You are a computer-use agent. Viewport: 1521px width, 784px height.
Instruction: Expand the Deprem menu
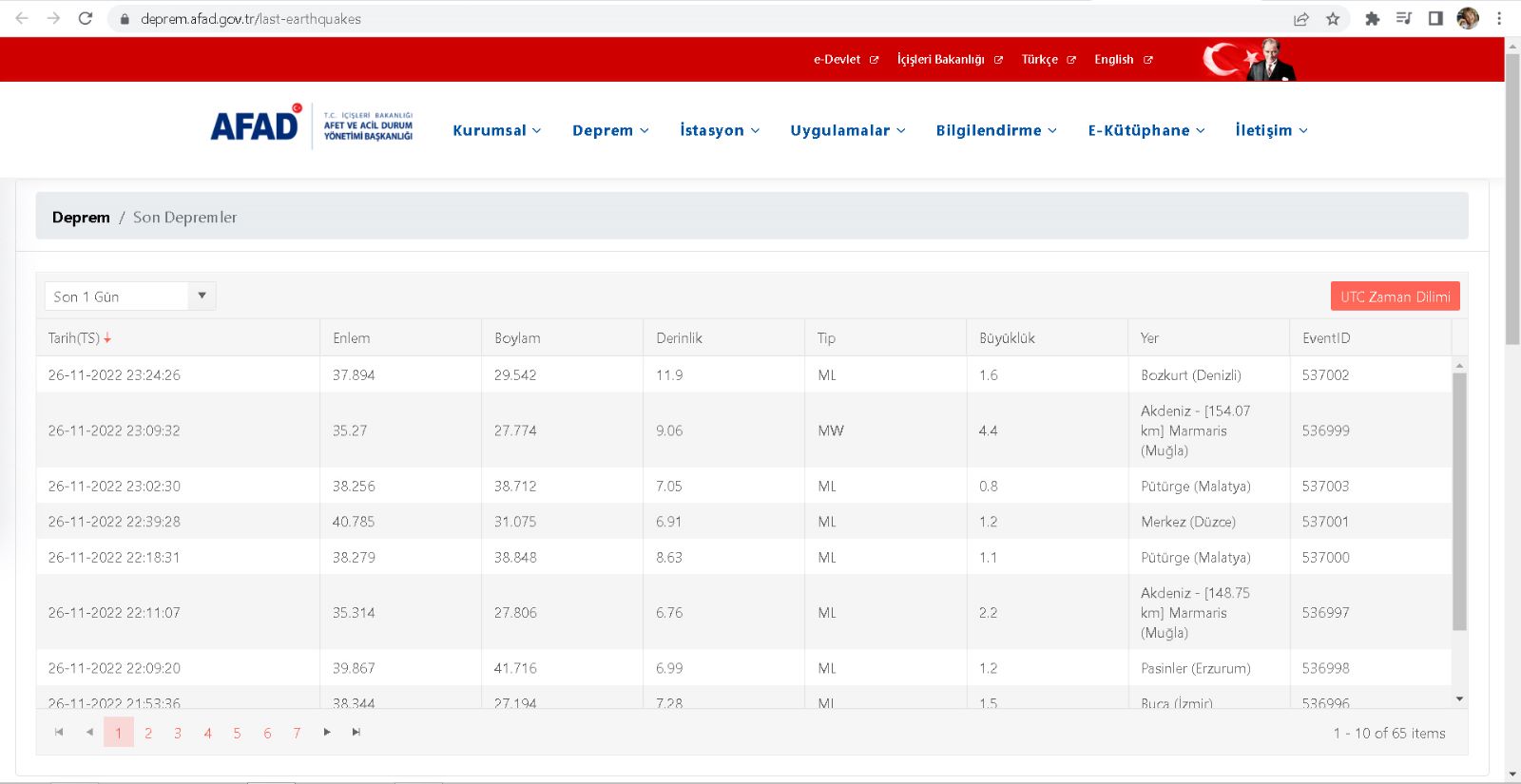(x=610, y=130)
